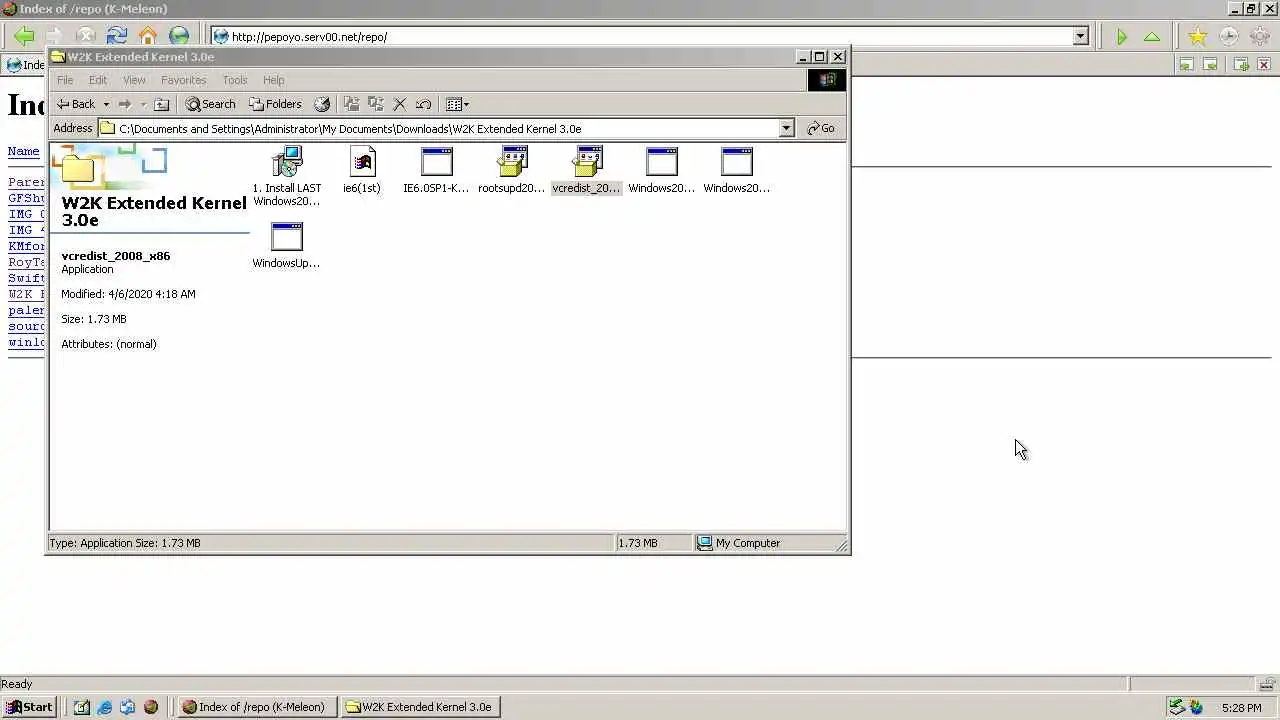Open Explorer View menu

tap(134, 80)
